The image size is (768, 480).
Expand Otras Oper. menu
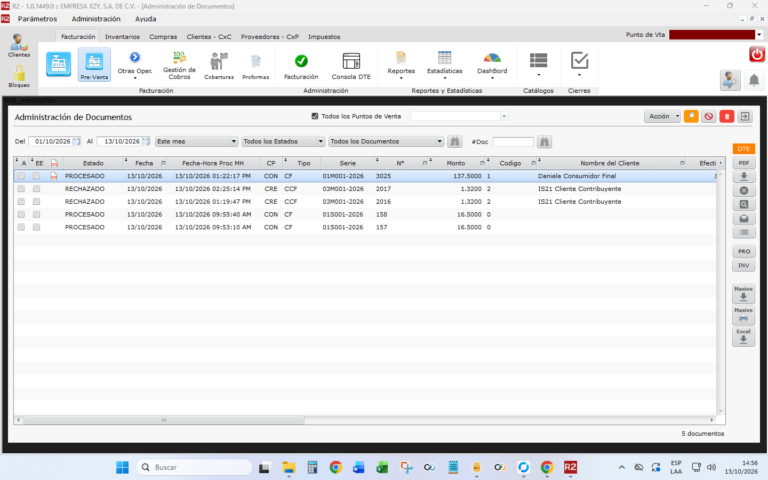tap(135, 65)
